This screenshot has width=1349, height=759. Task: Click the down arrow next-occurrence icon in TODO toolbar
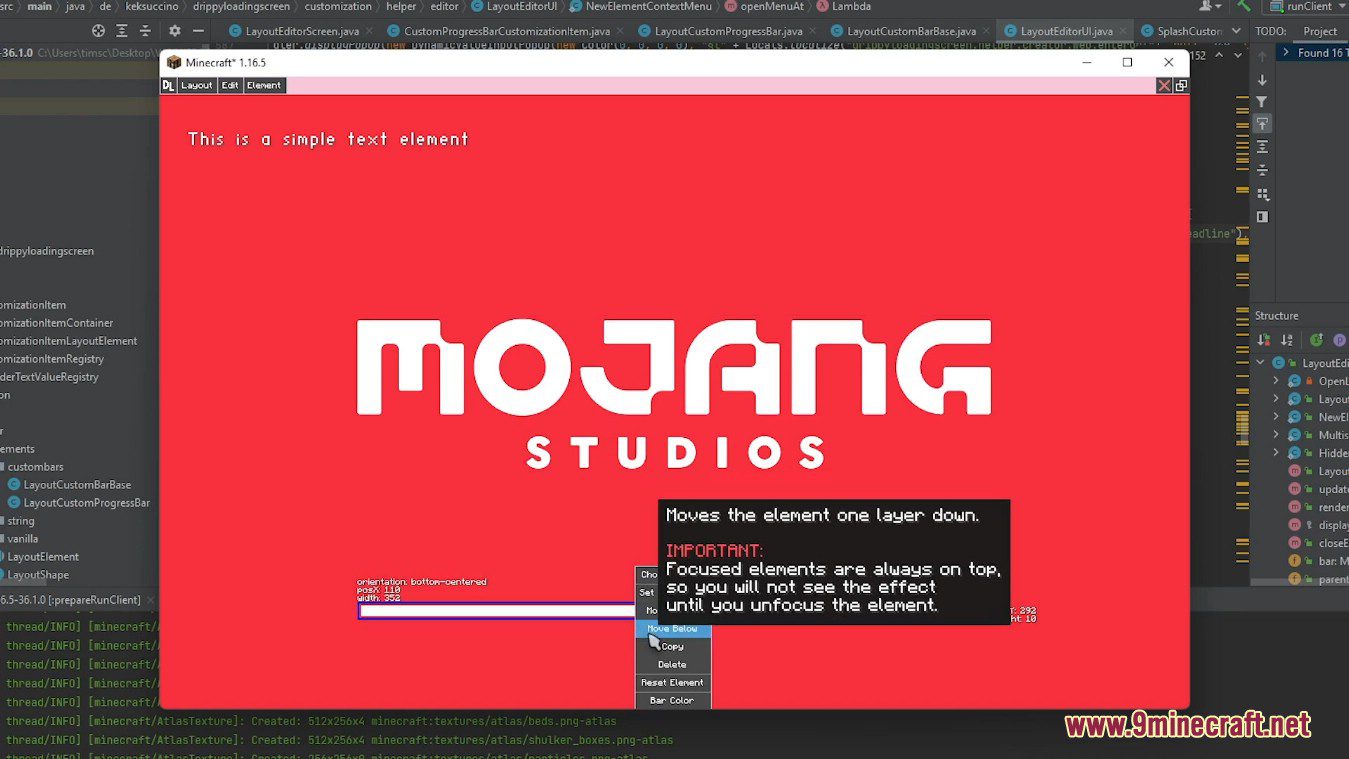tap(1262, 80)
